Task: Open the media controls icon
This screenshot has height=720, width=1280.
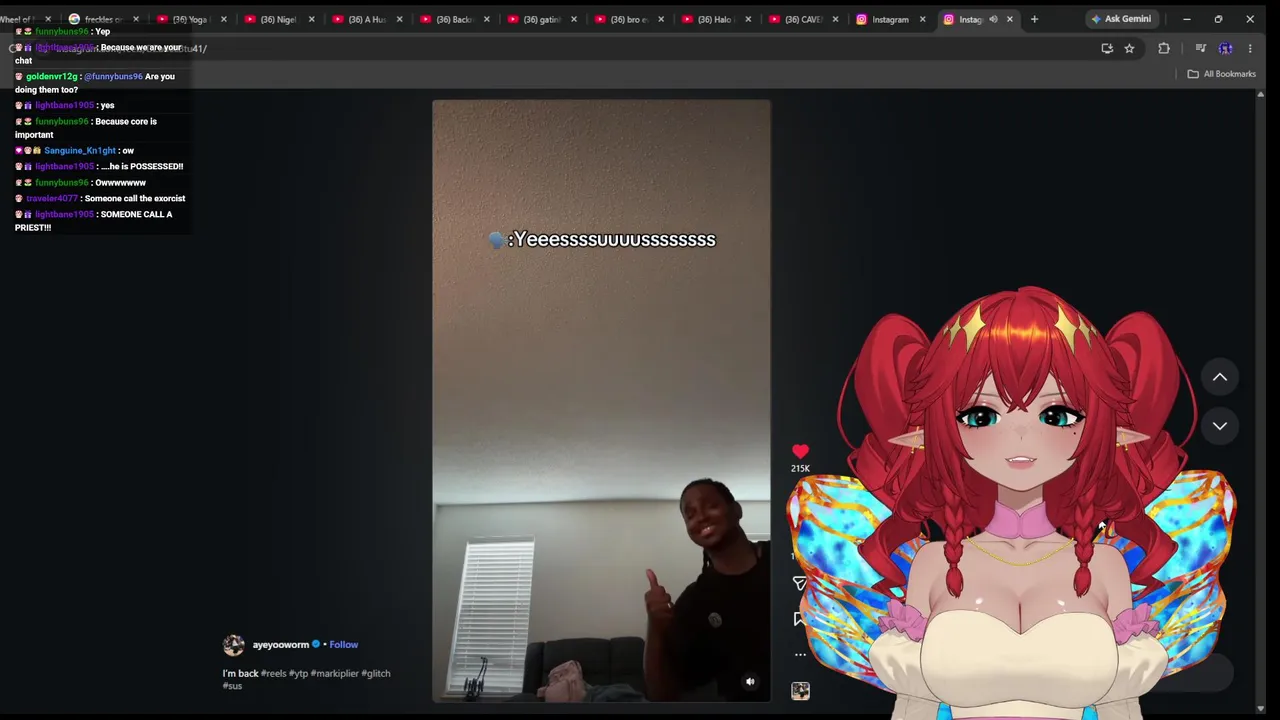Action: 1200,48
